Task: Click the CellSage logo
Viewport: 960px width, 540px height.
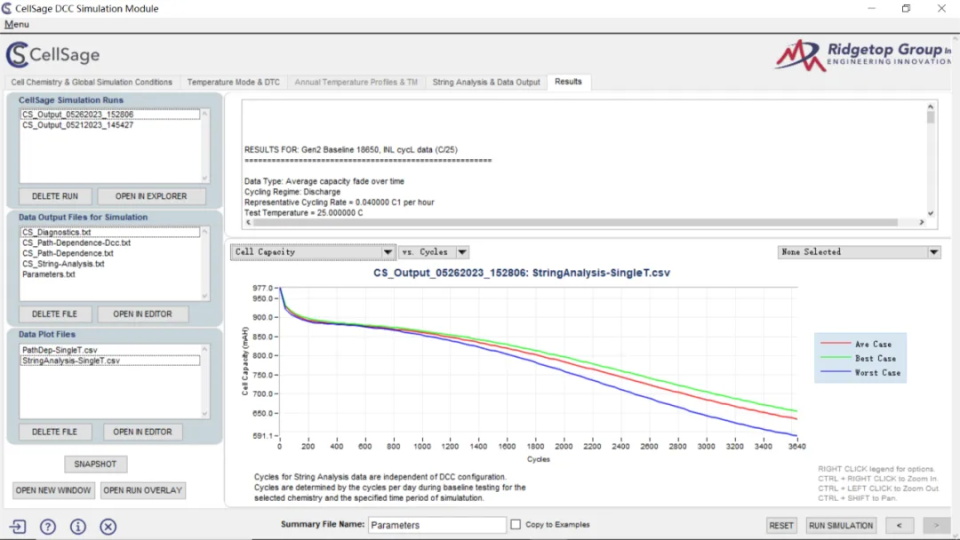Action: pyautogui.click(x=53, y=54)
